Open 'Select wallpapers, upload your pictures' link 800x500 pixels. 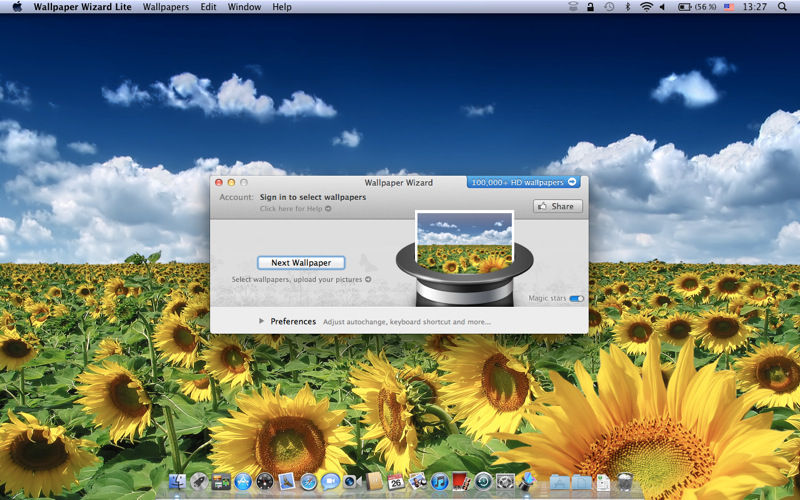pos(297,280)
